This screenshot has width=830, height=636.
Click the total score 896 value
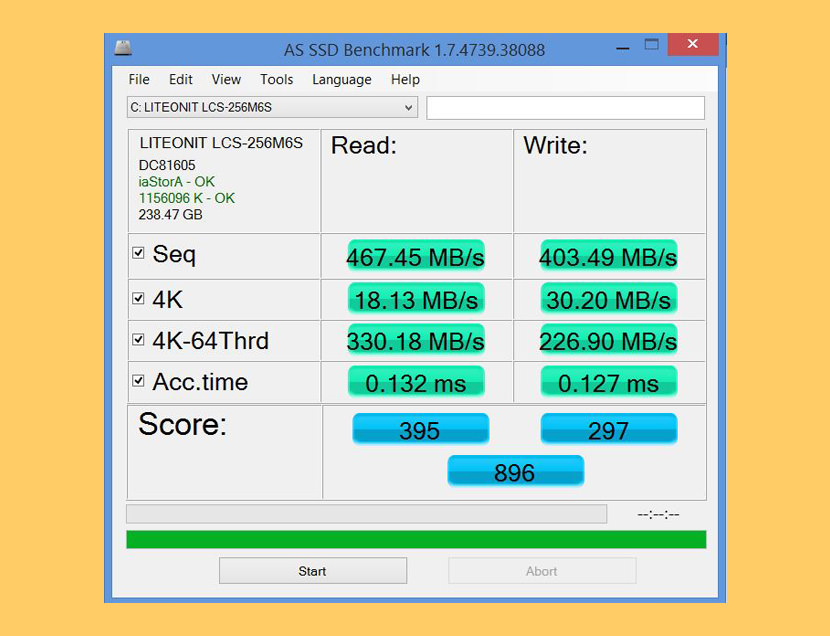click(x=515, y=472)
